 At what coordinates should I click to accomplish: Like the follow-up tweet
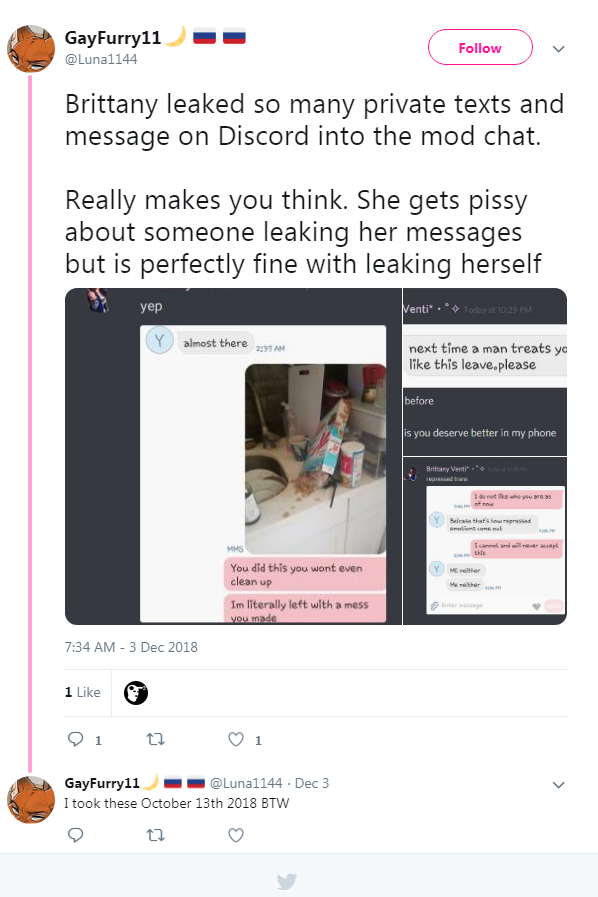[x=236, y=835]
